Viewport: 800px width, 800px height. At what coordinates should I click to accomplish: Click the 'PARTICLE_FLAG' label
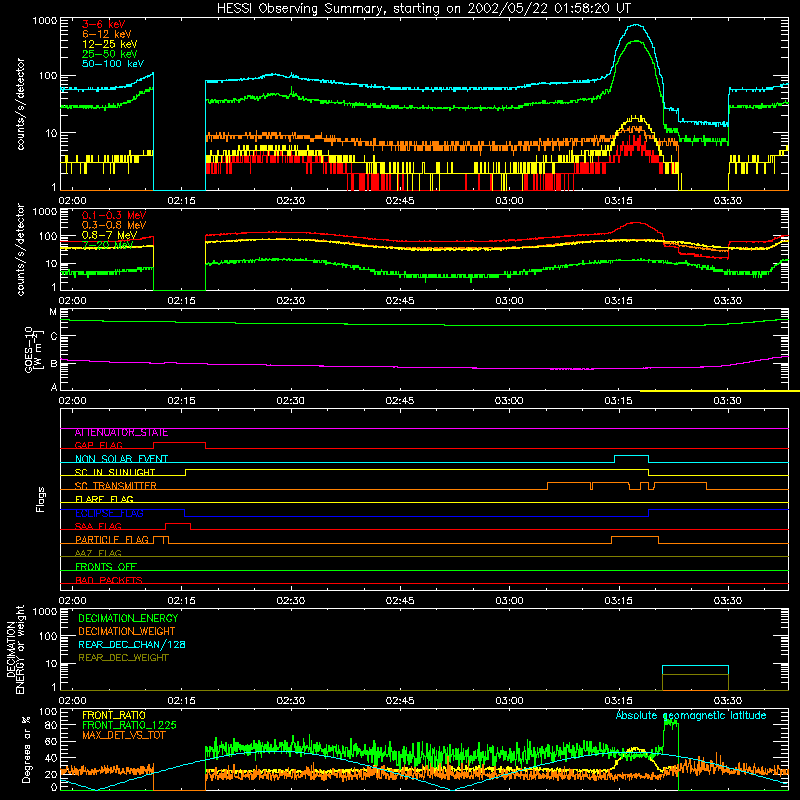pos(112,540)
